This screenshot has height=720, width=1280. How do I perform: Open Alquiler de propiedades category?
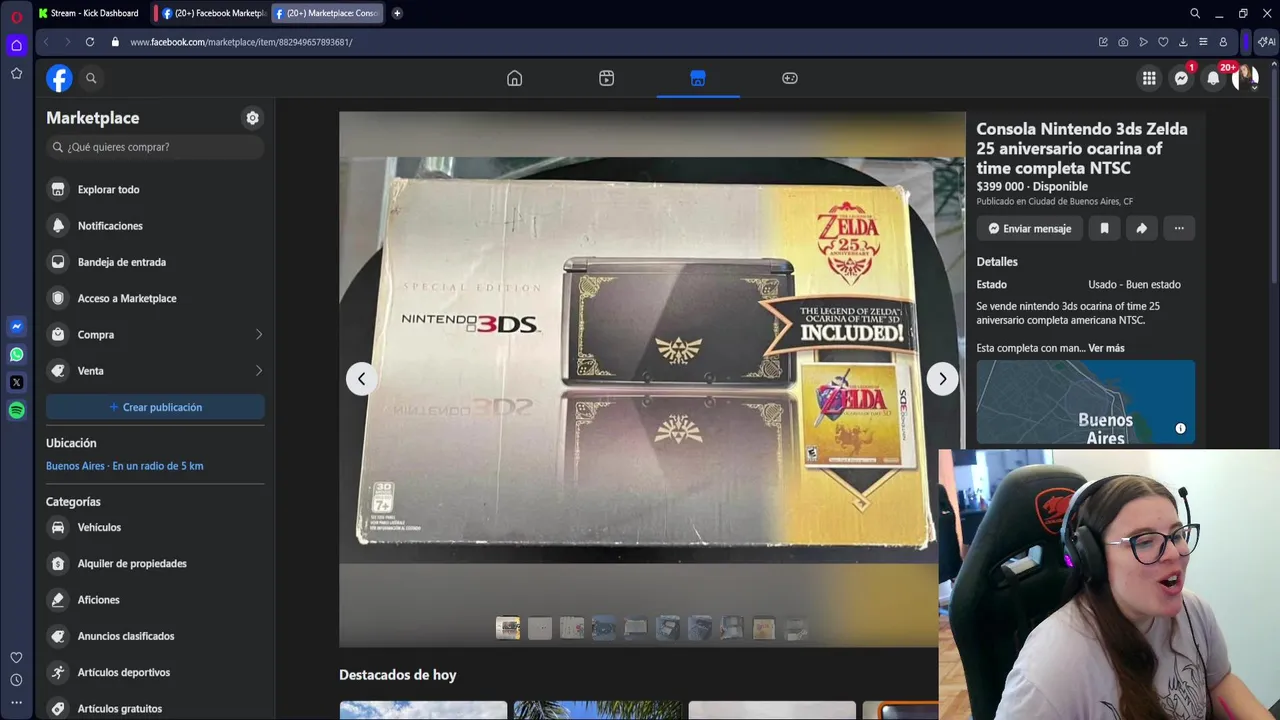pyautogui.click(x=155, y=564)
